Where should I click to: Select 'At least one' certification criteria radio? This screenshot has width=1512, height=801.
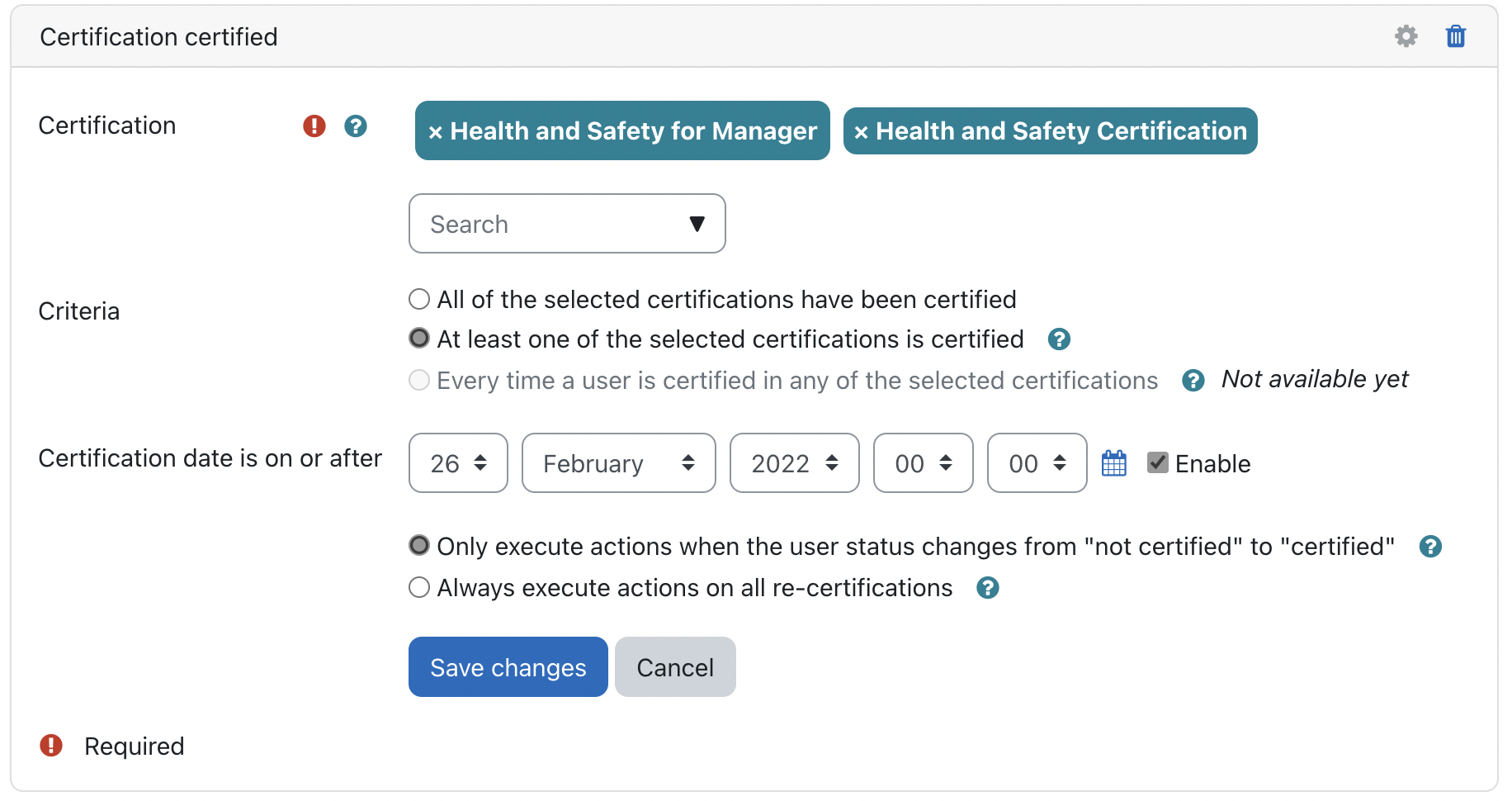[419, 339]
